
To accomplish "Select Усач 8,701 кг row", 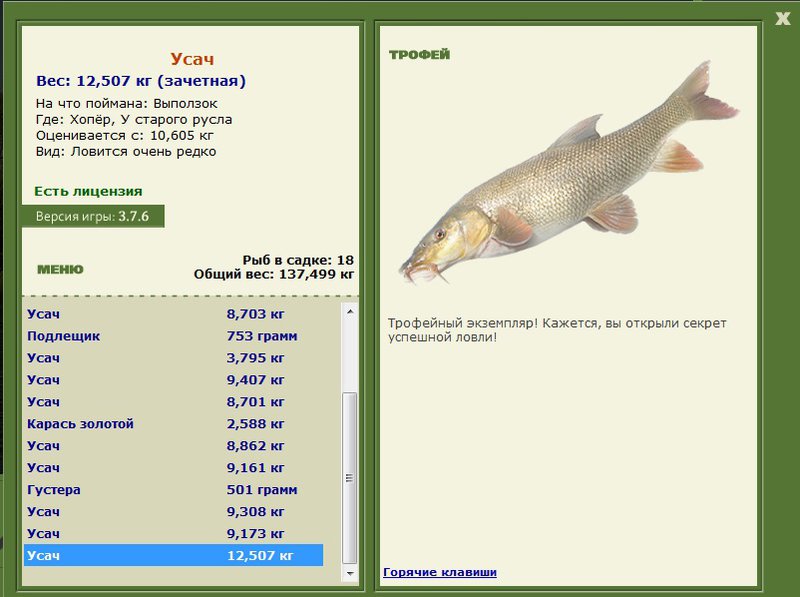I will coord(173,402).
